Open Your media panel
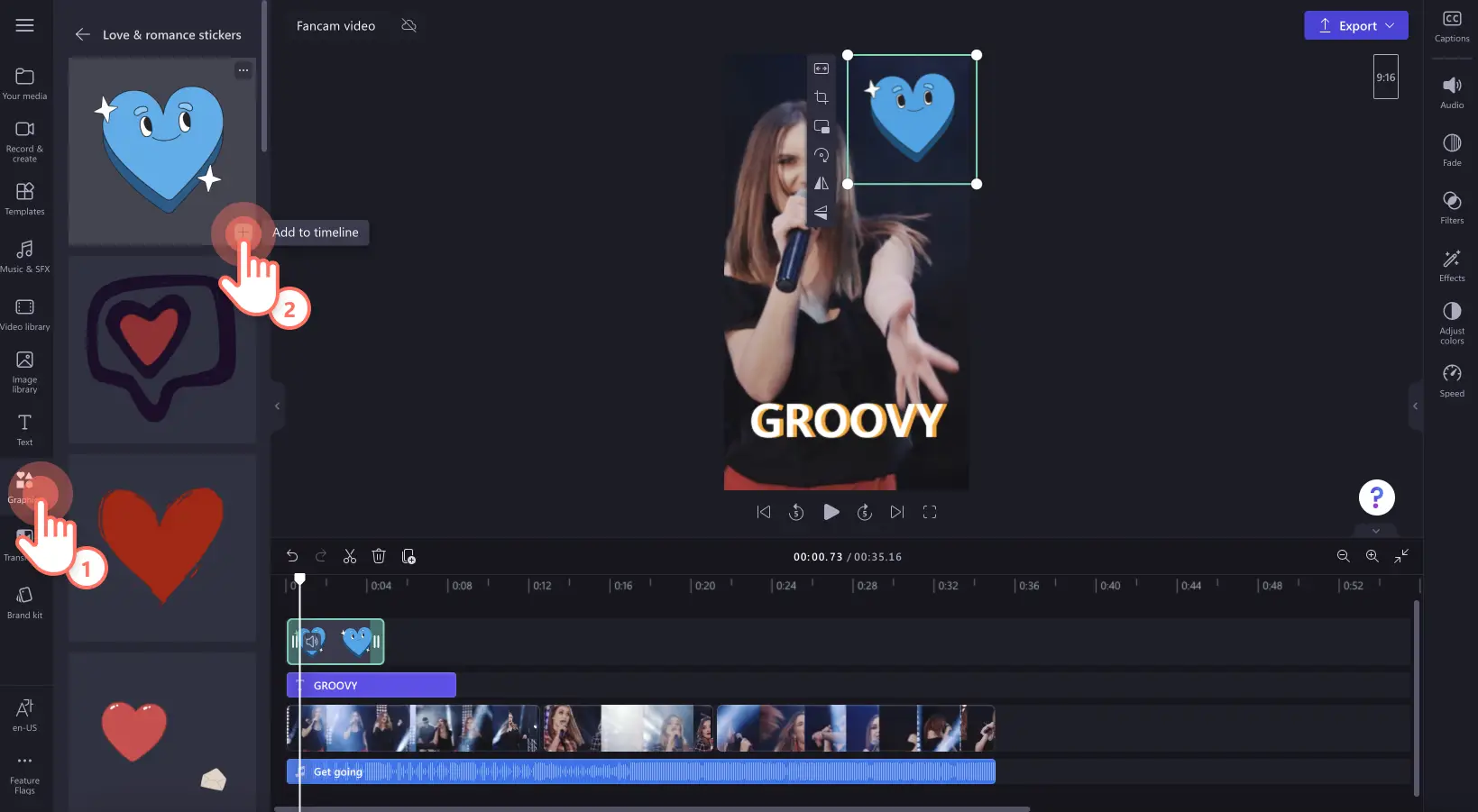1478x812 pixels. tap(24, 83)
